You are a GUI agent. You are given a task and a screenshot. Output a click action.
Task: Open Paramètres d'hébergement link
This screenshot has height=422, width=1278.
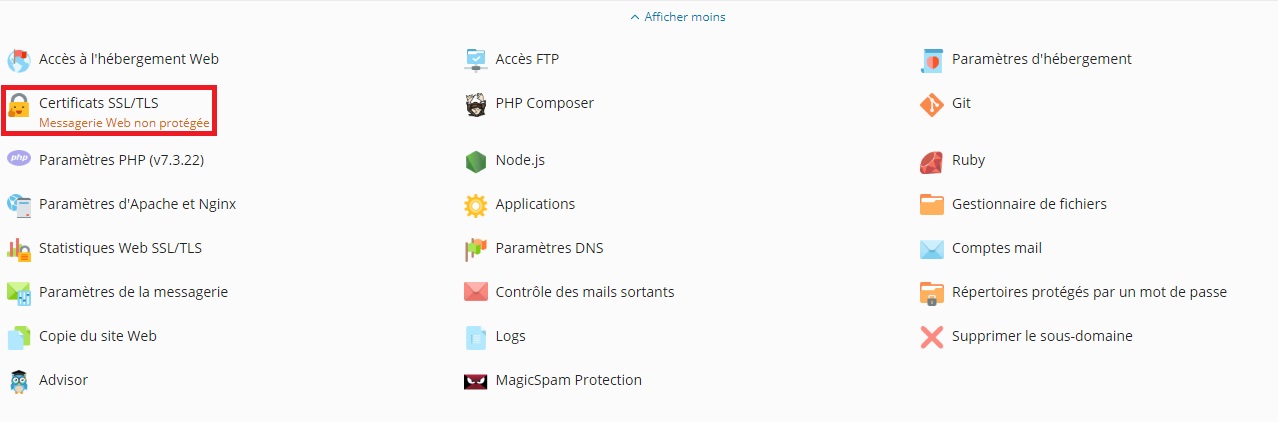coord(1042,59)
